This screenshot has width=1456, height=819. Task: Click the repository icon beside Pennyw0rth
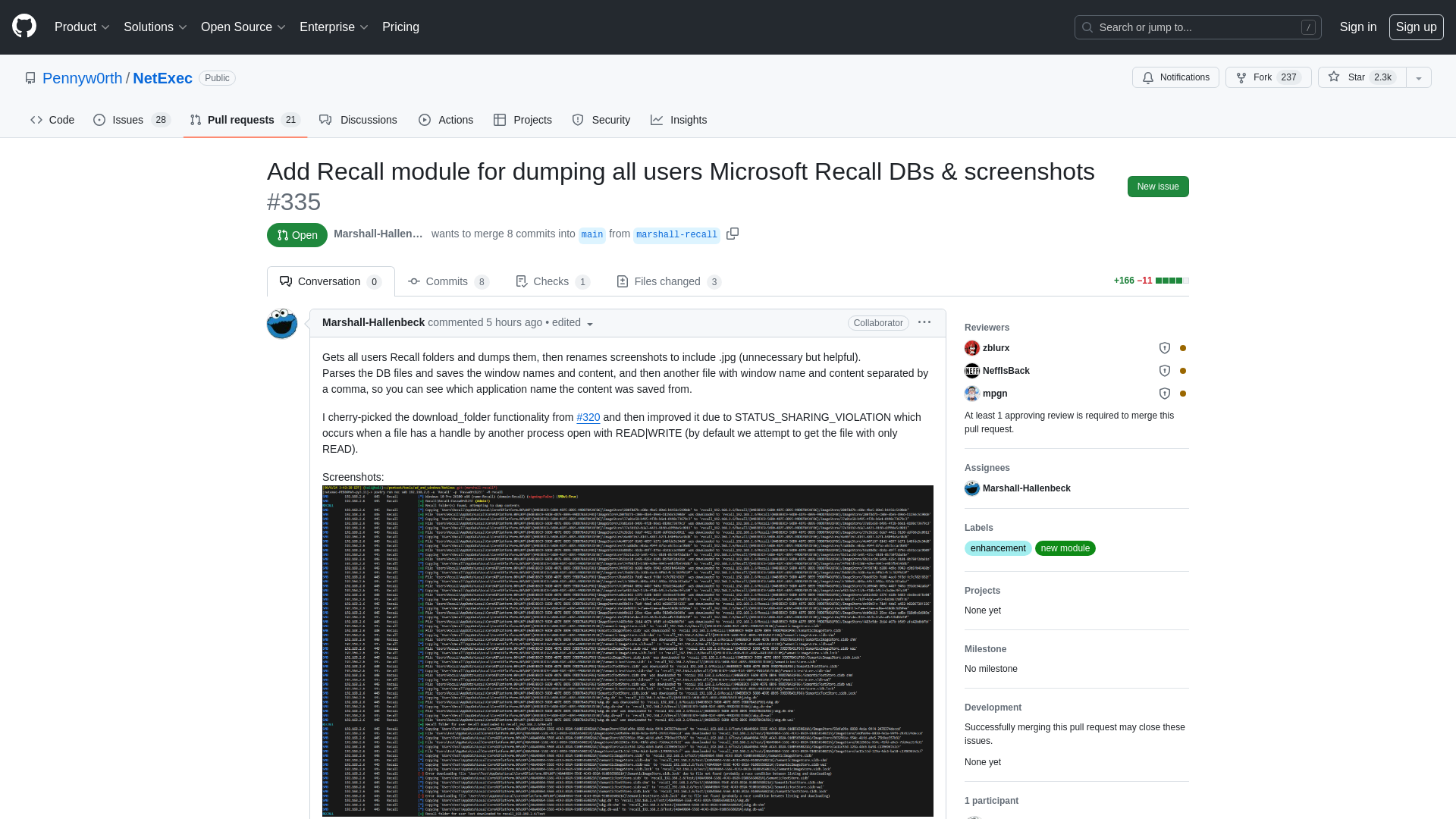30,78
